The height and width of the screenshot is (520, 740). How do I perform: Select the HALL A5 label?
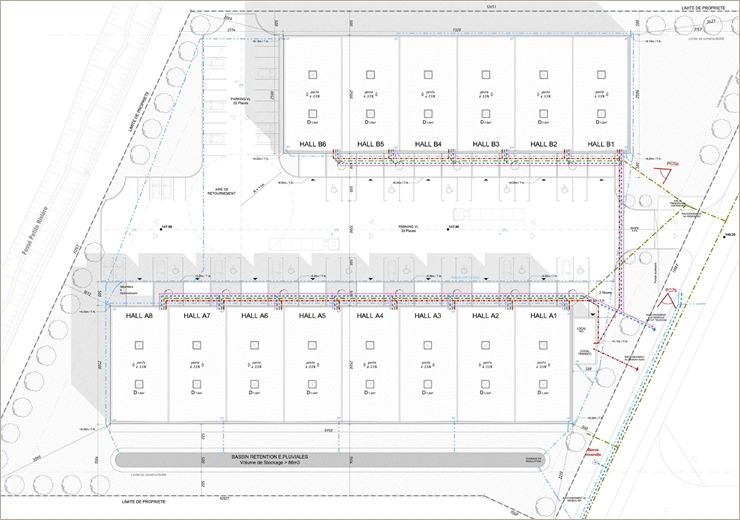point(312,316)
